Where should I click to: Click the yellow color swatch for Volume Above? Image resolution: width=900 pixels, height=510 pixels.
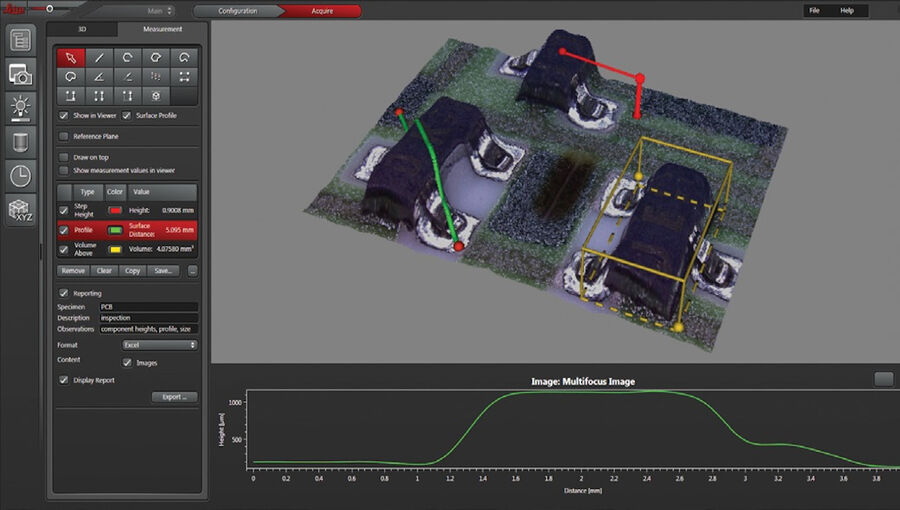(115, 250)
